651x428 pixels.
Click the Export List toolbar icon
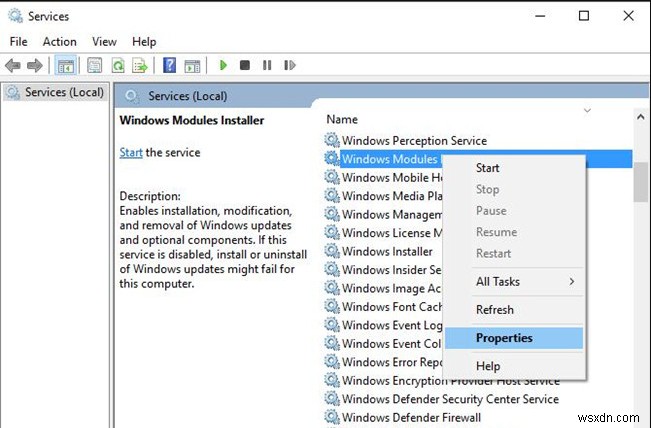(x=140, y=66)
